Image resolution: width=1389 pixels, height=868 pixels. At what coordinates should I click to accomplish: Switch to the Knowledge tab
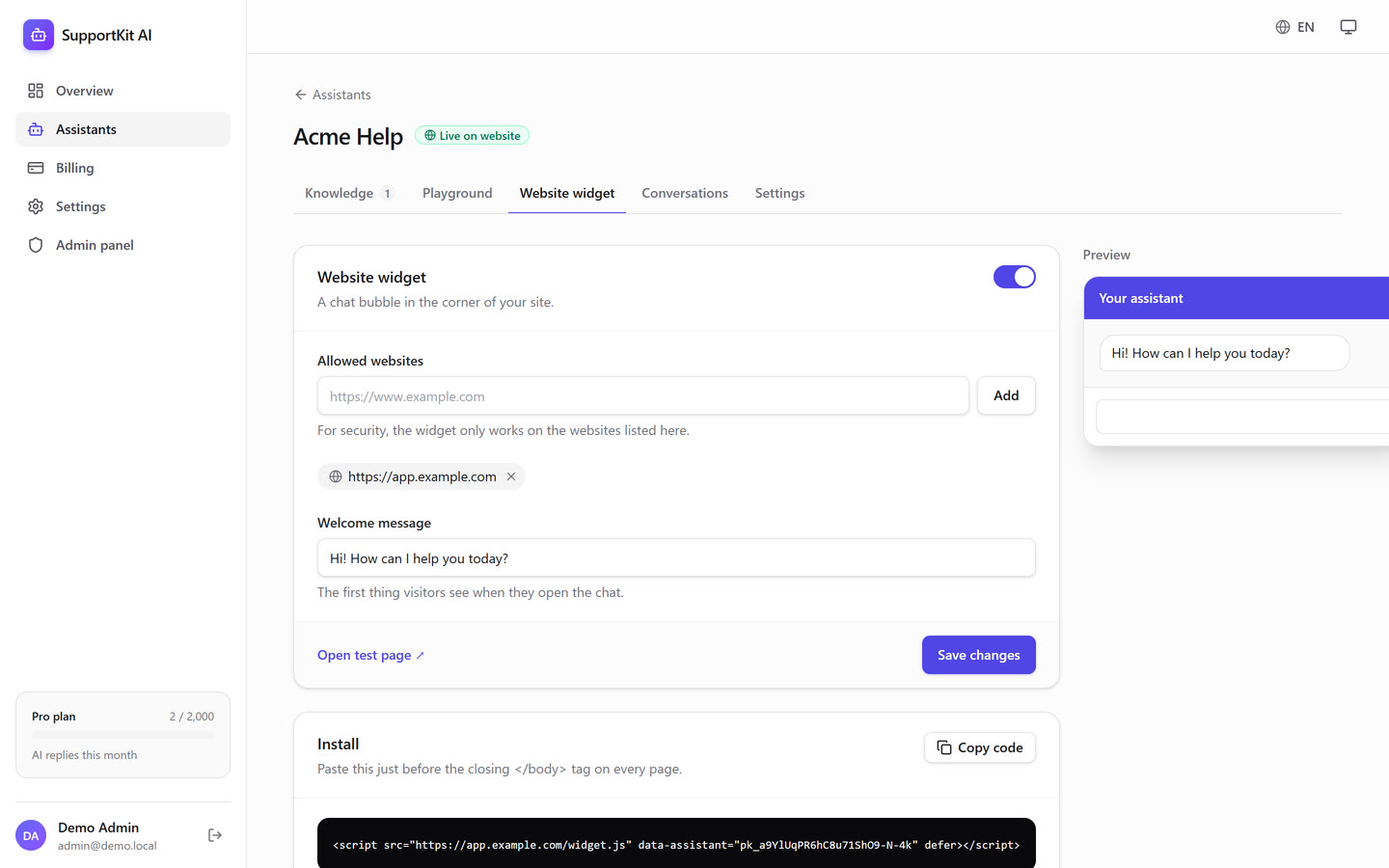tap(350, 193)
